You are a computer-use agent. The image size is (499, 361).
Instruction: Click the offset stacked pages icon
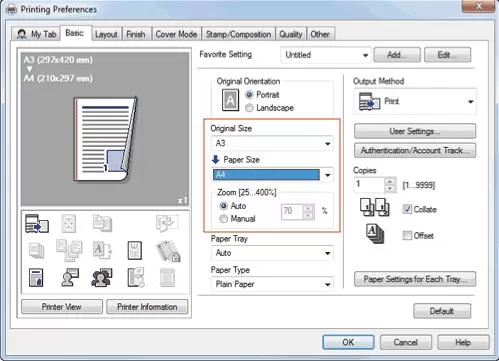pos(375,234)
